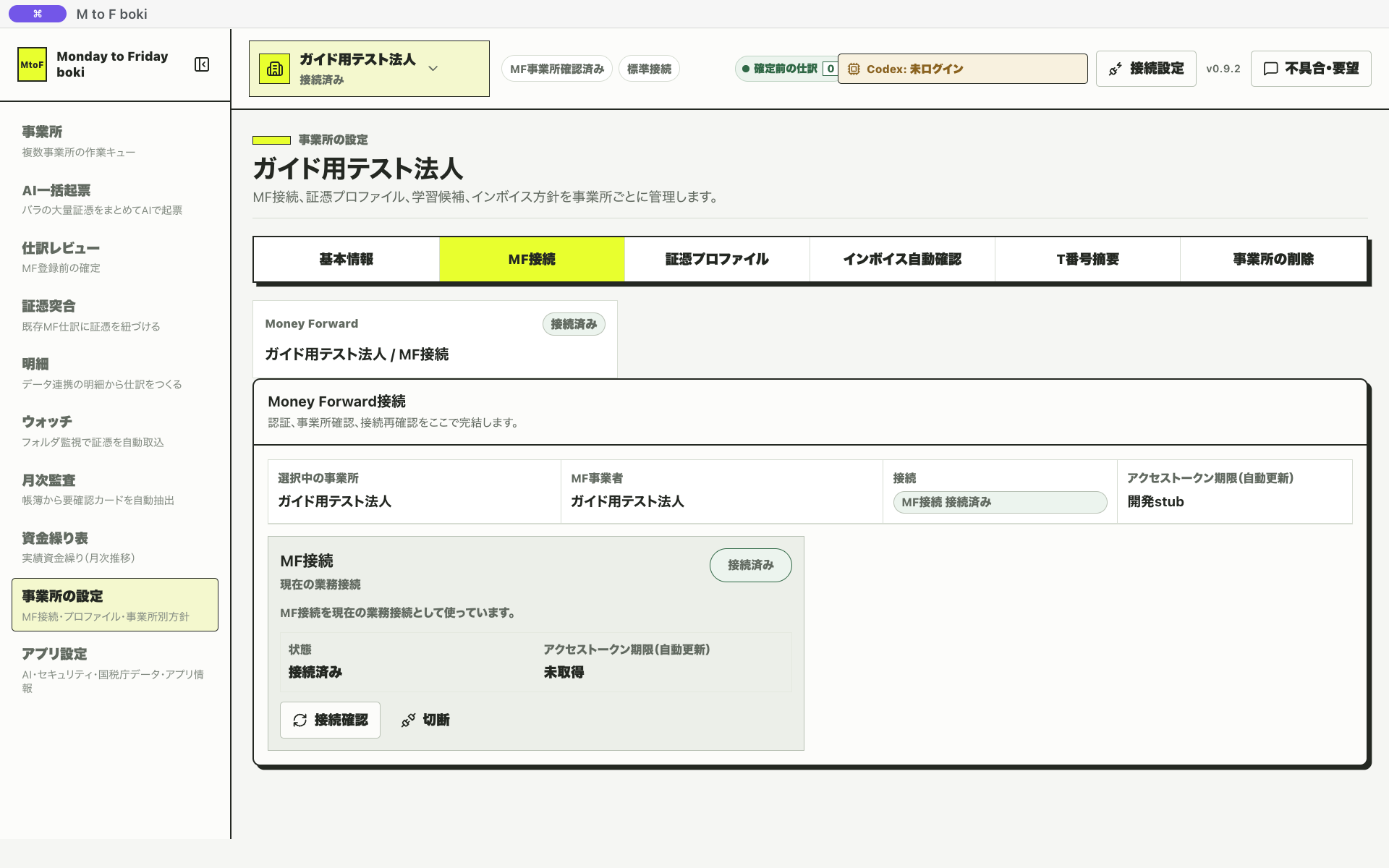Go to the 事業所の削除 tab
This screenshot has width=1389, height=868.
point(1273,259)
